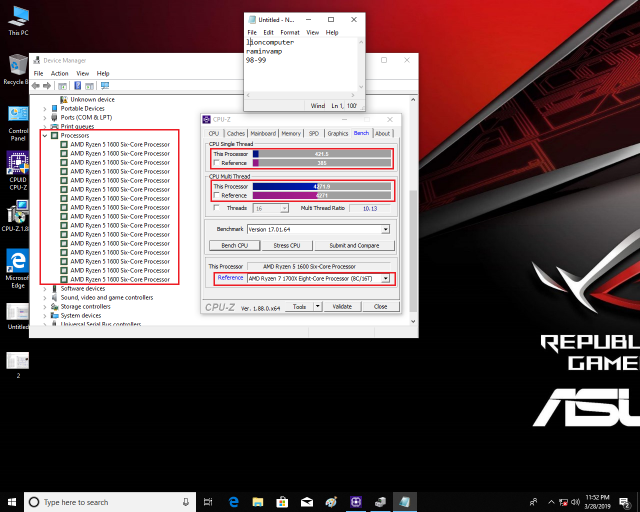Tick the Threads checkbox in CPU-Z
The image size is (640, 512).
pyautogui.click(x=216, y=208)
